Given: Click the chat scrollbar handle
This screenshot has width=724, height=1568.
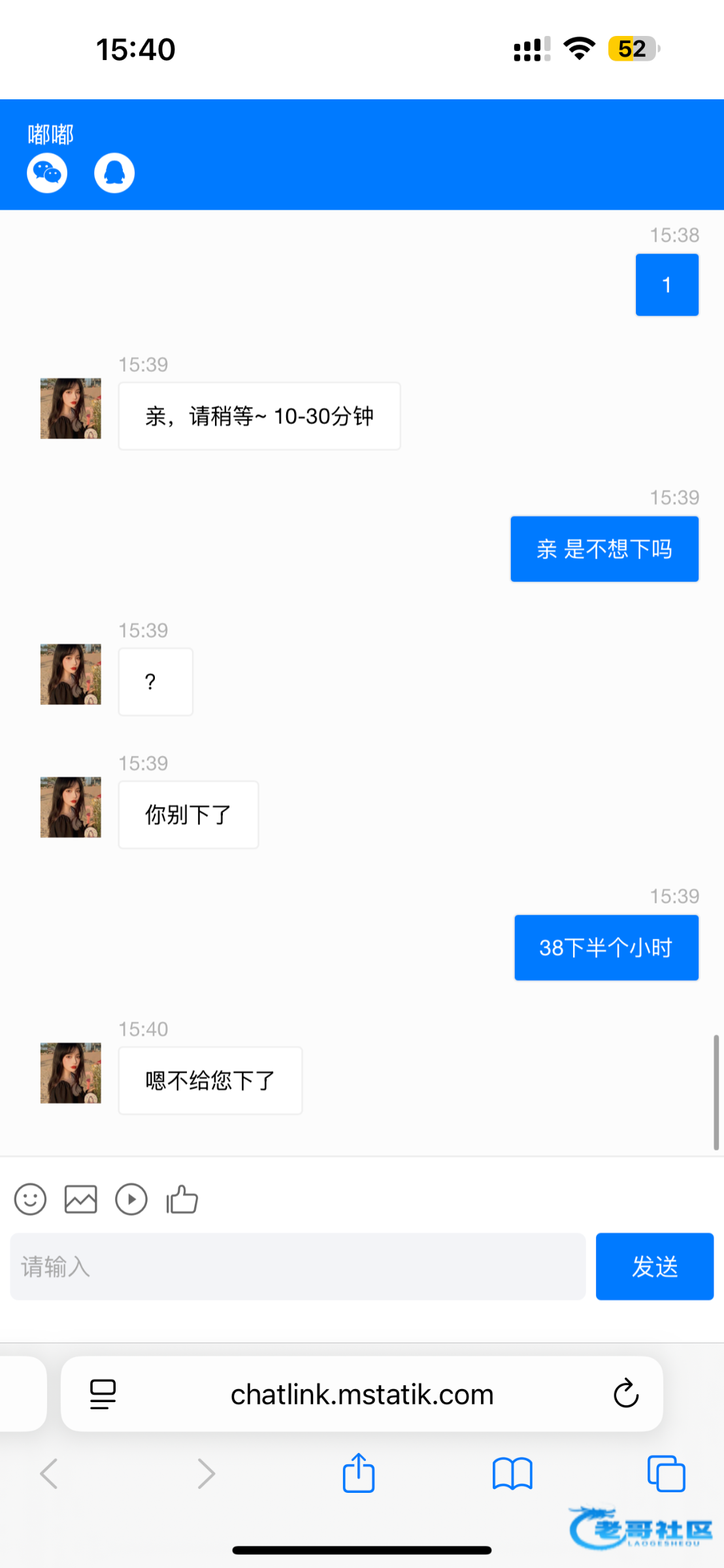Looking at the screenshot, I should point(716,1092).
